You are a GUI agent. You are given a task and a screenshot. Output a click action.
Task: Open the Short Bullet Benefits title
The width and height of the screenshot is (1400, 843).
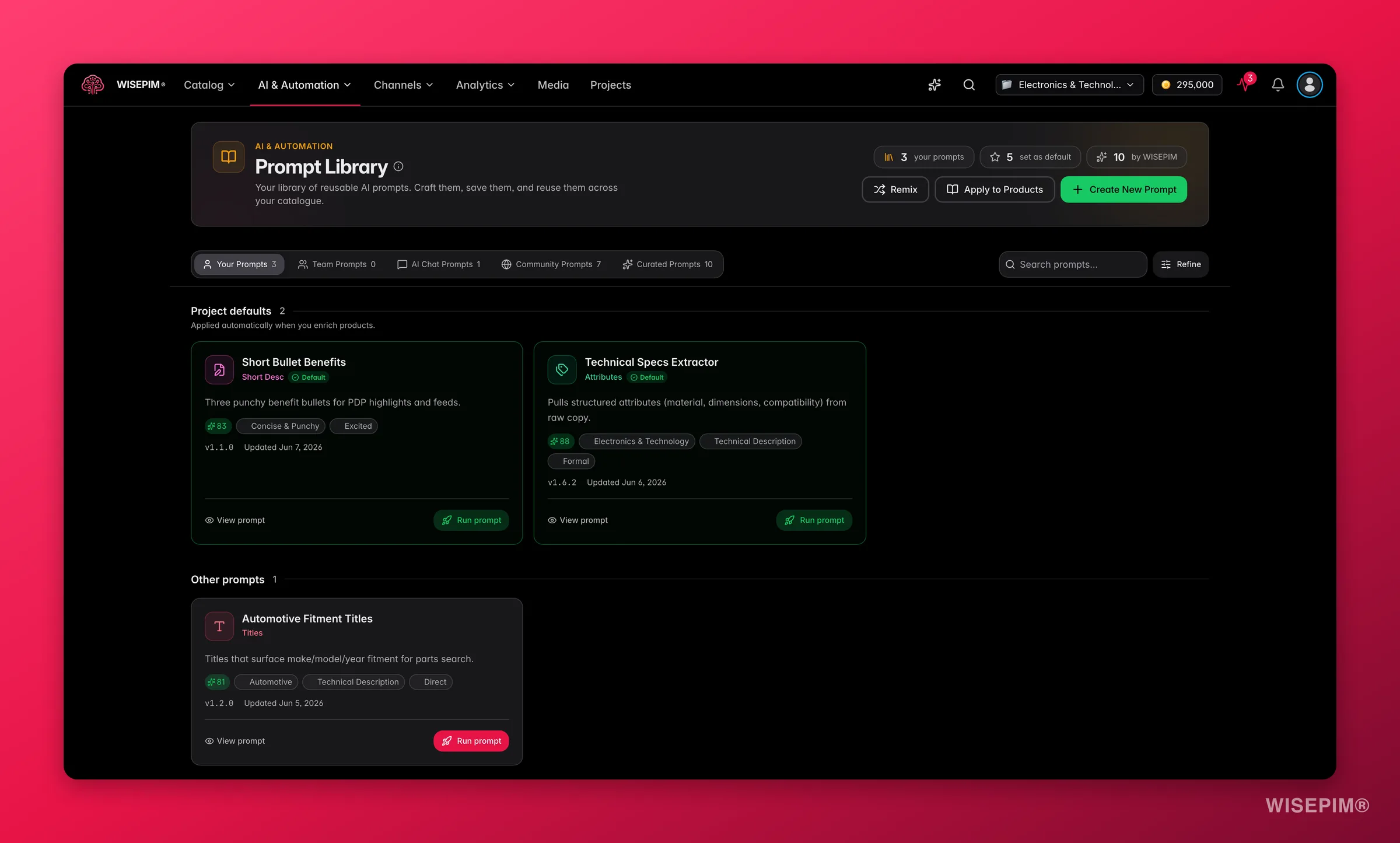294,362
